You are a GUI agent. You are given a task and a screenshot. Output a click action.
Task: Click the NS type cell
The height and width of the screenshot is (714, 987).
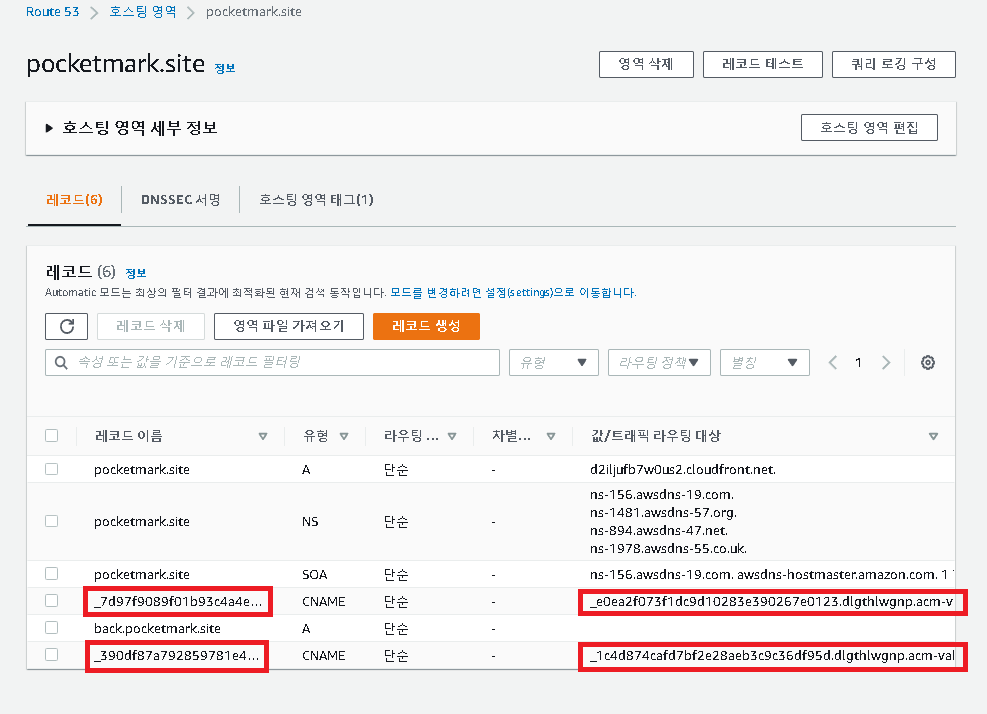[x=310, y=521]
